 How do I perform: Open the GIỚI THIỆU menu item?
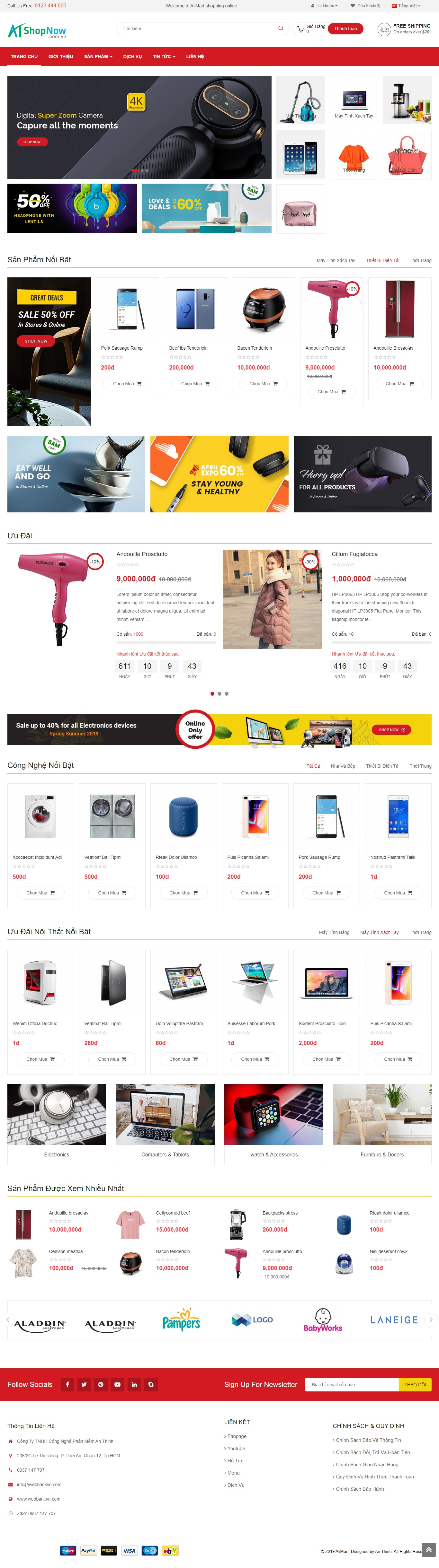(61, 57)
